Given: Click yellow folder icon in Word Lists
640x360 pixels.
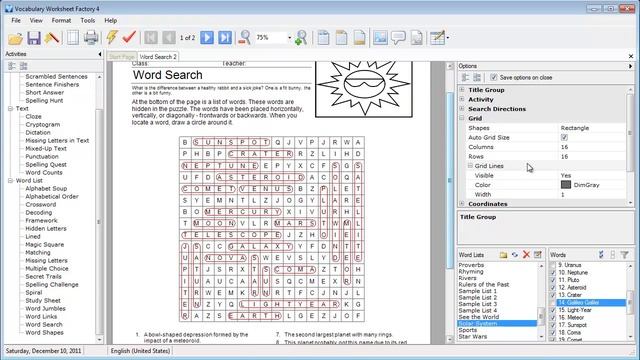Looking at the screenshot, I should (x=503, y=255).
